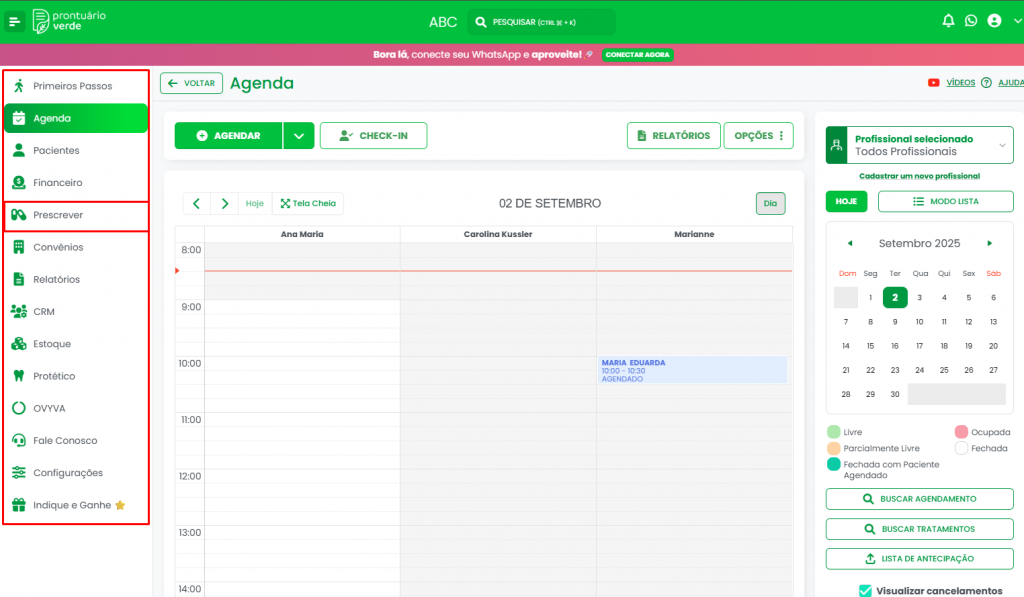Viewport: 1024px width, 597px height.
Task: Click the Pesquisar search field
Action: (x=541, y=22)
